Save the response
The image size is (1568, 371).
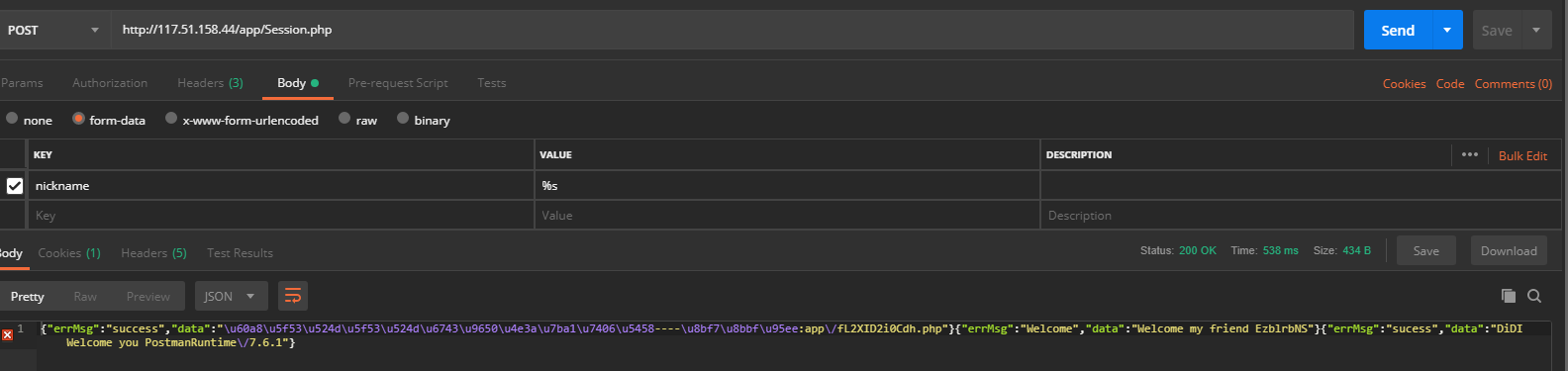point(1426,251)
